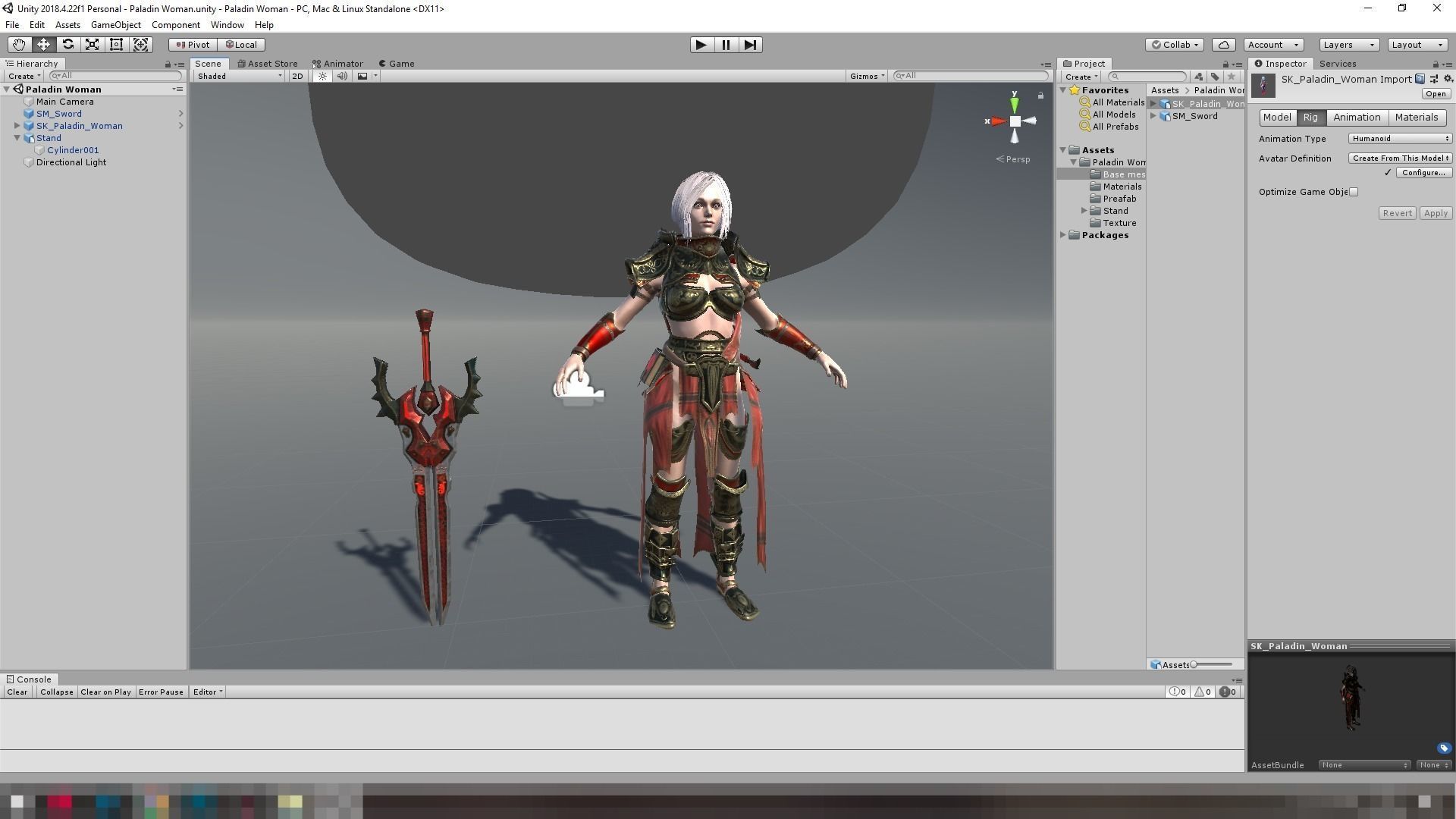Viewport: 1456px width, 819px height.
Task: Expand SM_Sword in the Hierarchy
Action: tap(181, 113)
